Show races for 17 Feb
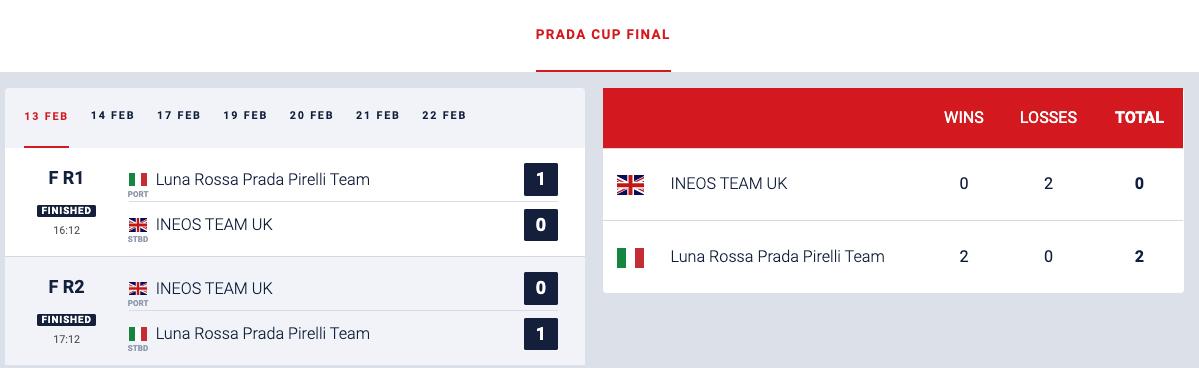 179,116
